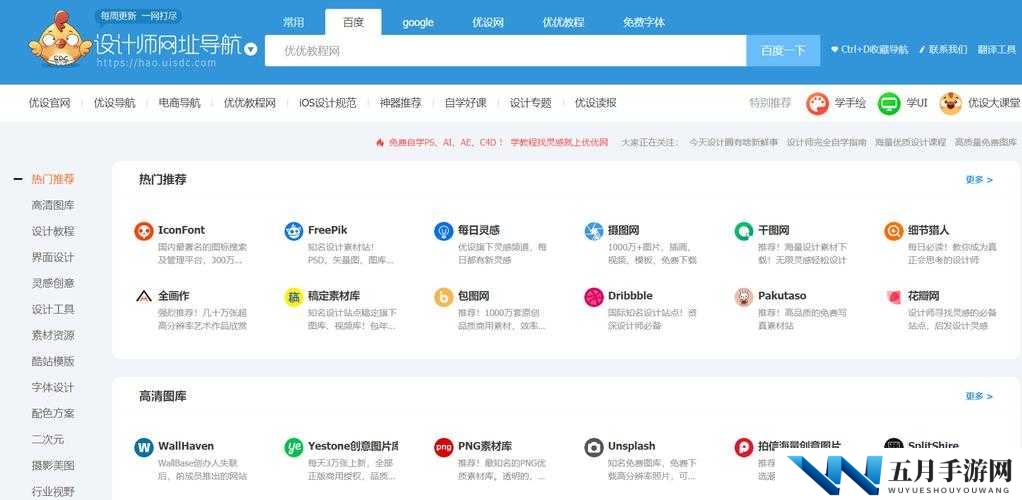Select 摄影美图 in the left sidebar
1022x500 pixels.
(x=53, y=465)
